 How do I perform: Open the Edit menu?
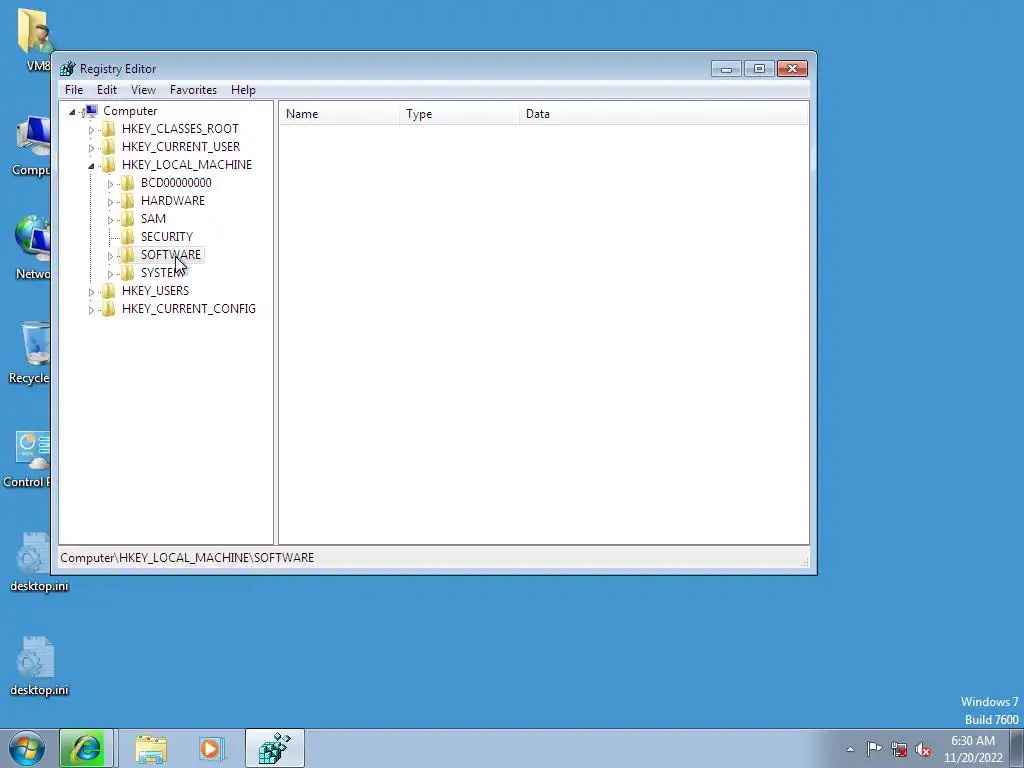pos(107,90)
